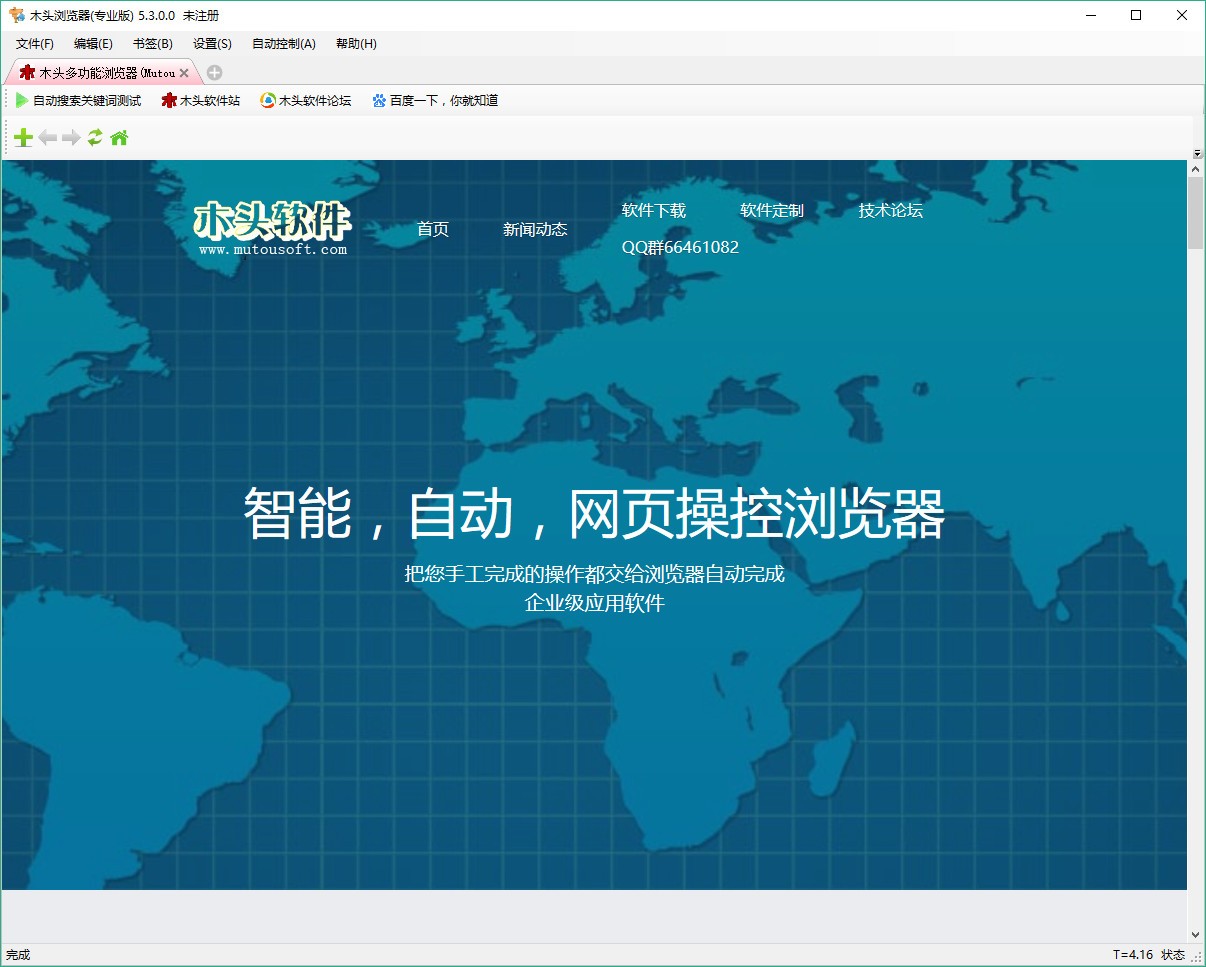Screen dimensions: 1206x967
Task: Click the red icon beside 木头软件站
Action: pos(169,101)
